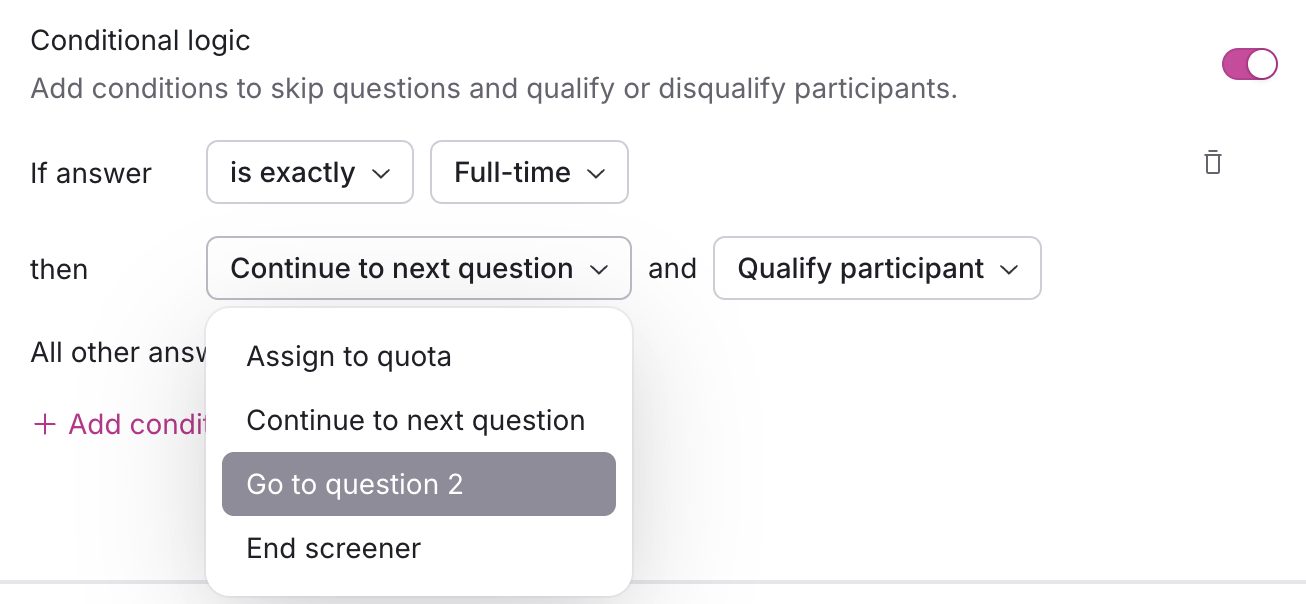Screen dimensions: 1306x604
Task: Click the "If answer" label
Action: (x=91, y=173)
